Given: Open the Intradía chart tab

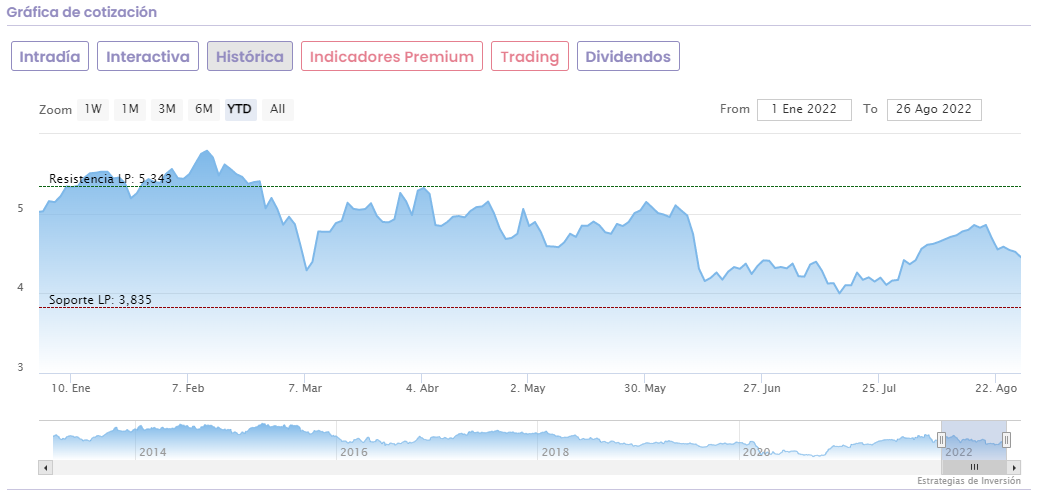Looking at the screenshot, I should (50, 56).
